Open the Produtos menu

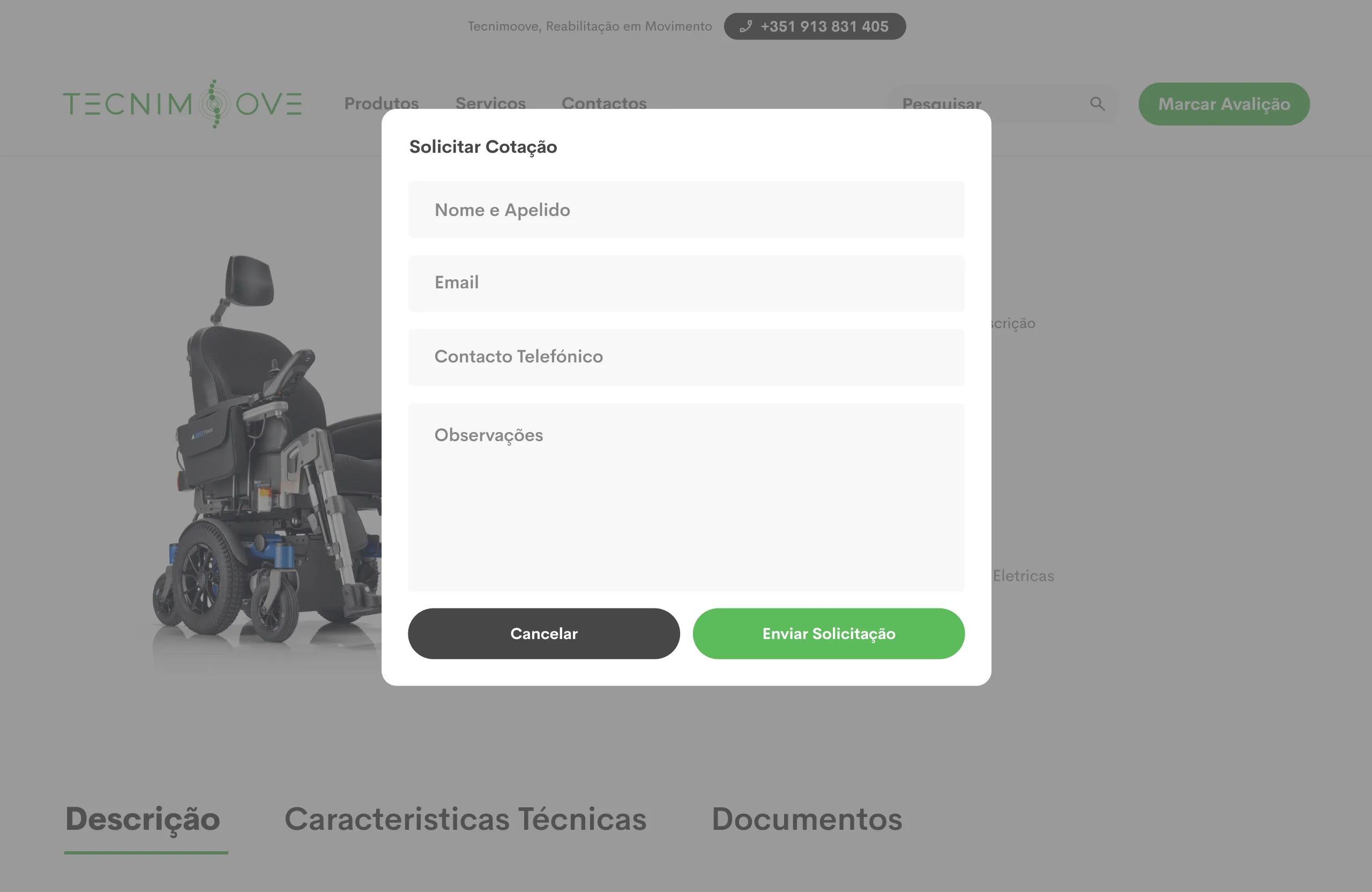[x=381, y=104]
